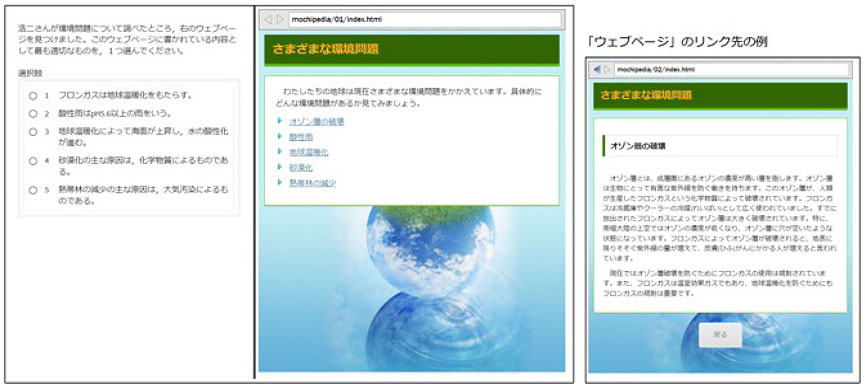This screenshot has width=865, height=384.
Task: Click the forward arrow in left browser
Action: click(280, 19)
